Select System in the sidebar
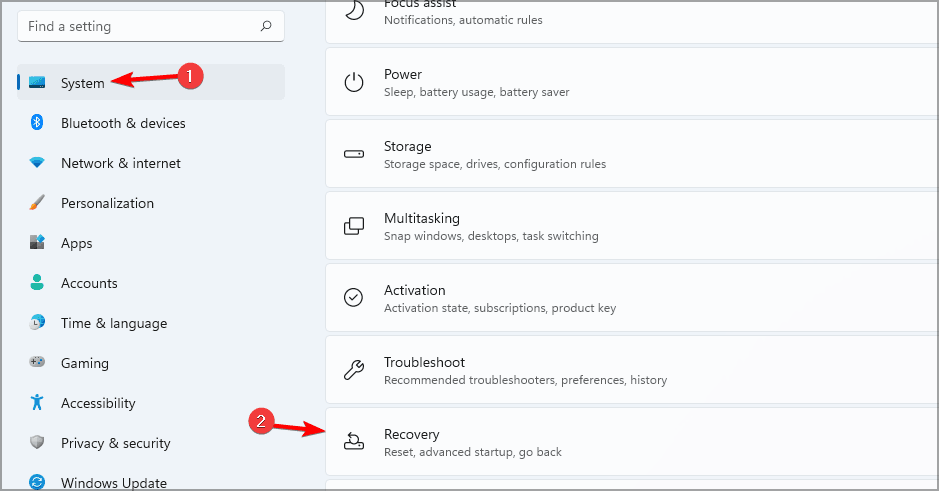The height and width of the screenshot is (491, 939). 82,83
